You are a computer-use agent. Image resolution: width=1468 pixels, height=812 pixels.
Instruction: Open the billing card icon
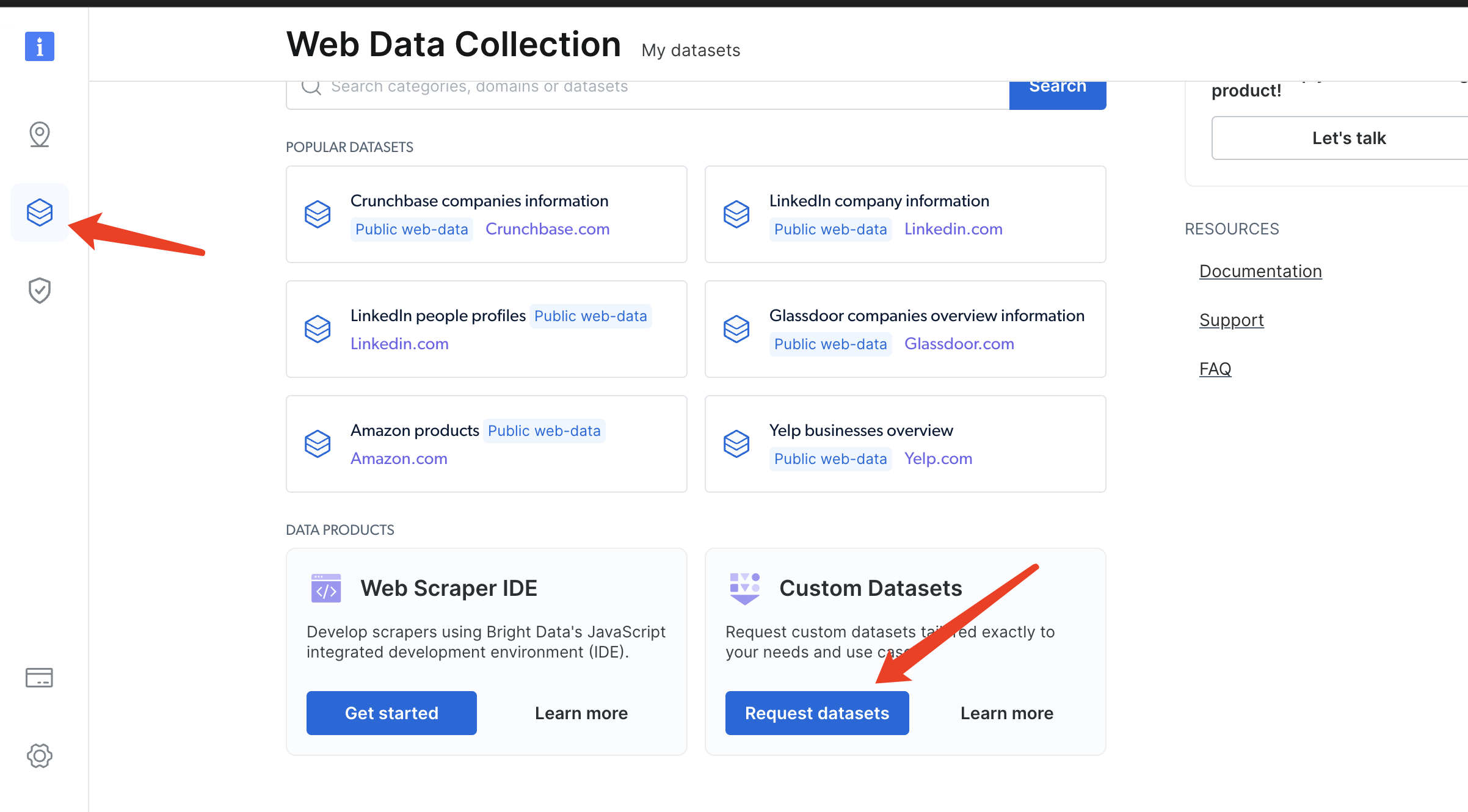click(x=40, y=678)
